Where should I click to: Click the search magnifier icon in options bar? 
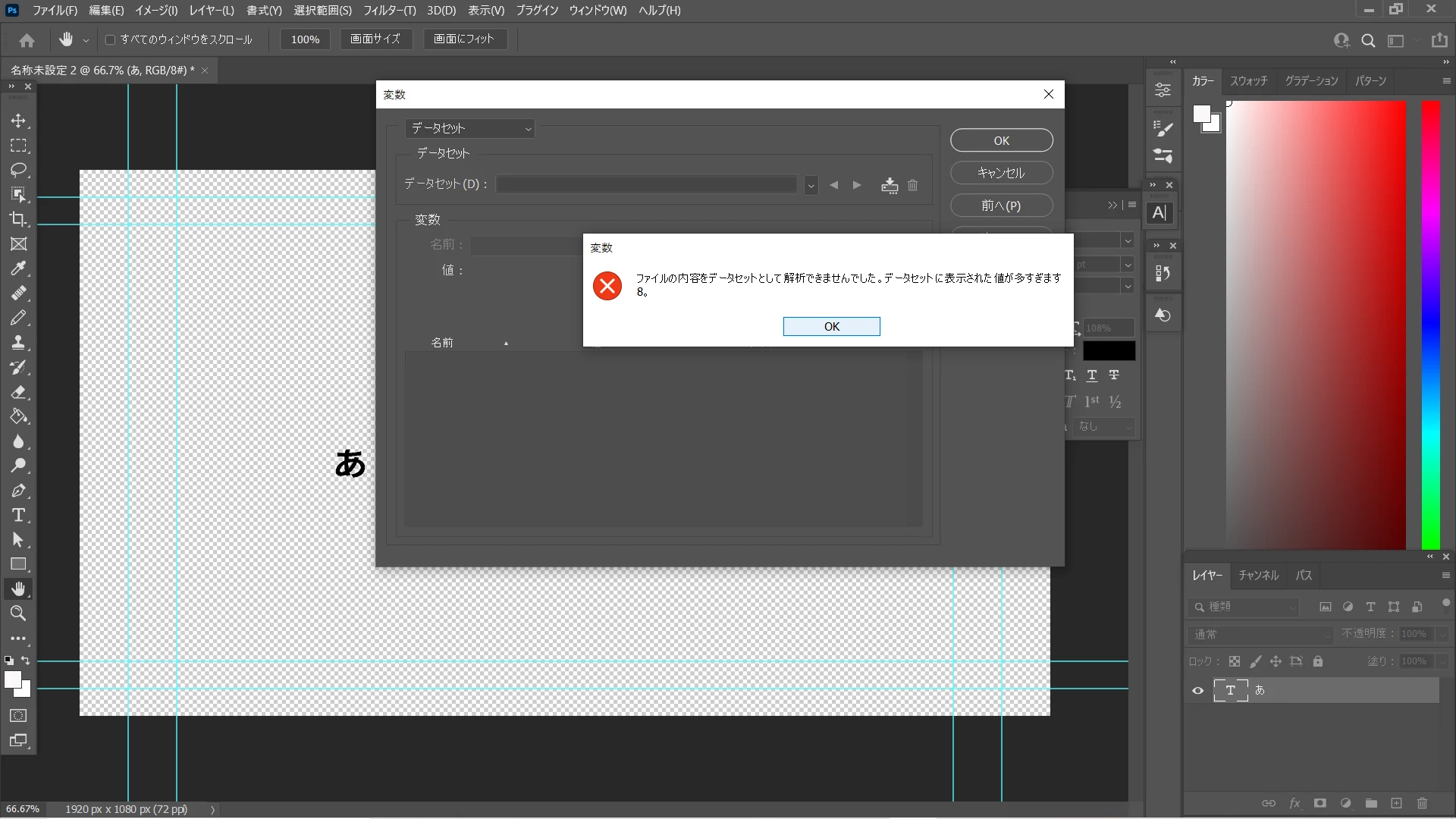pyautogui.click(x=1368, y=41)
